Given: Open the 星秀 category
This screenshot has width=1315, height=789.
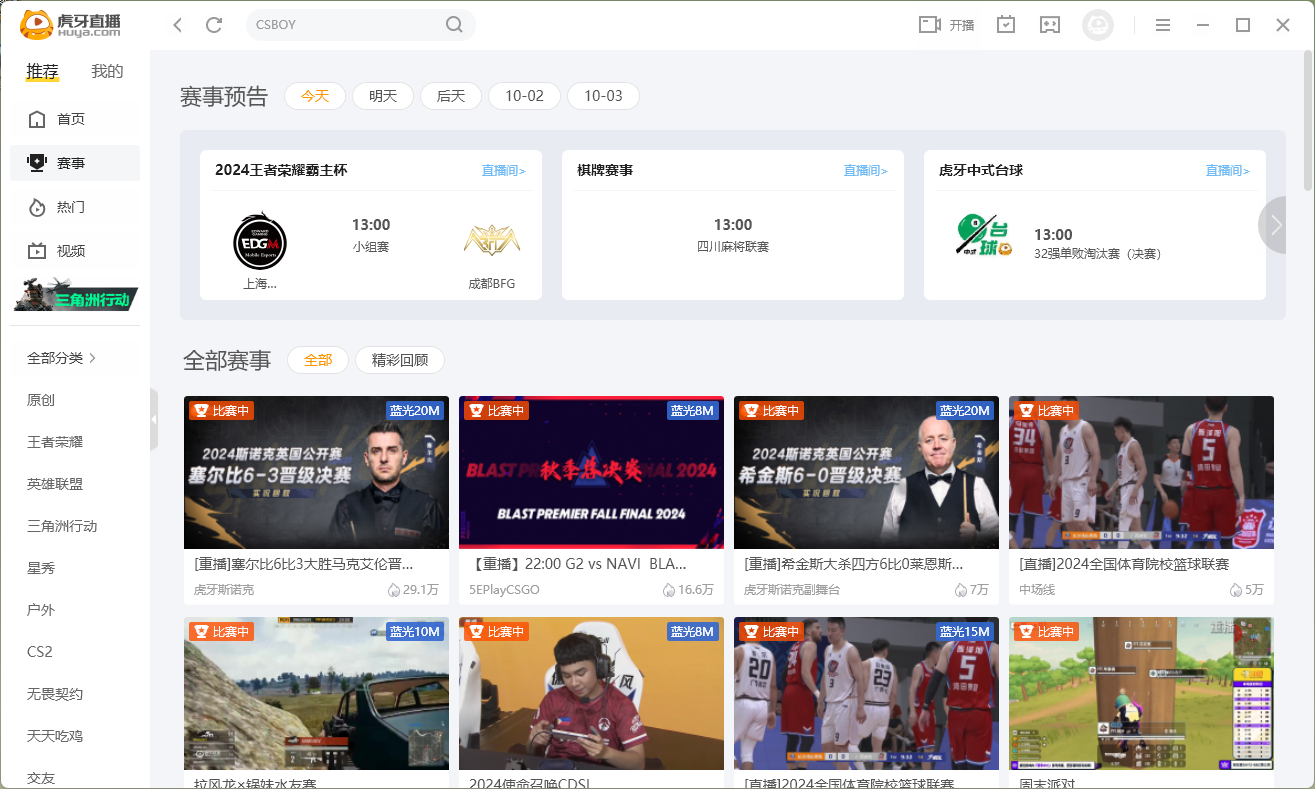Looking at the screenshot, I should tap(41, 568).
